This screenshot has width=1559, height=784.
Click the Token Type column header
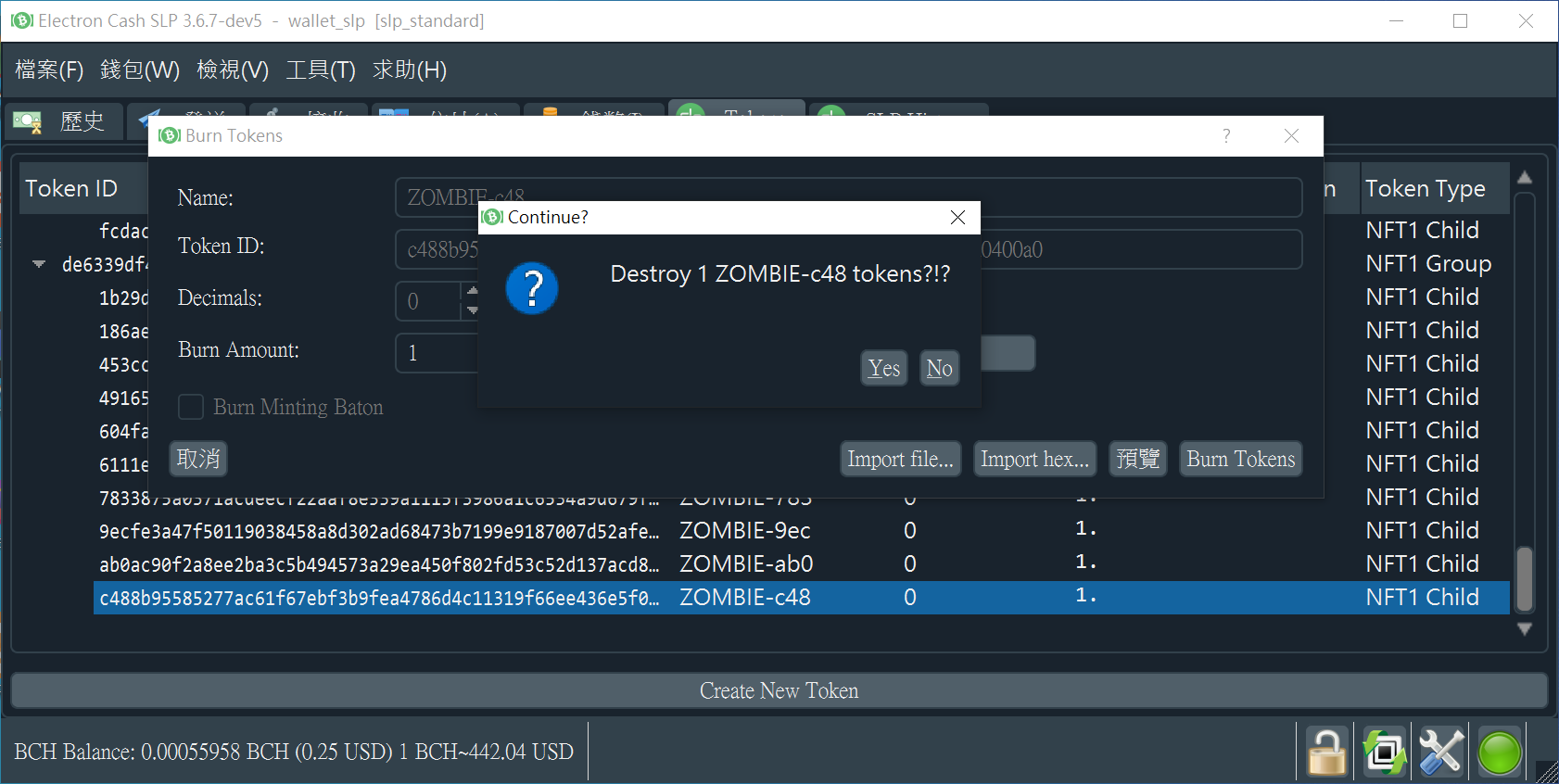coord(1434,188)
